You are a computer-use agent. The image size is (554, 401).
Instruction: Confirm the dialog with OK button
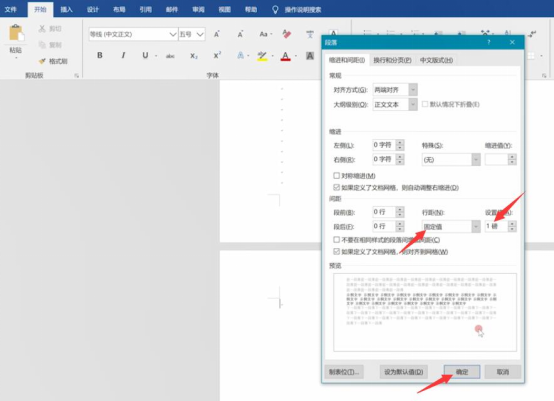coord(462,372)
